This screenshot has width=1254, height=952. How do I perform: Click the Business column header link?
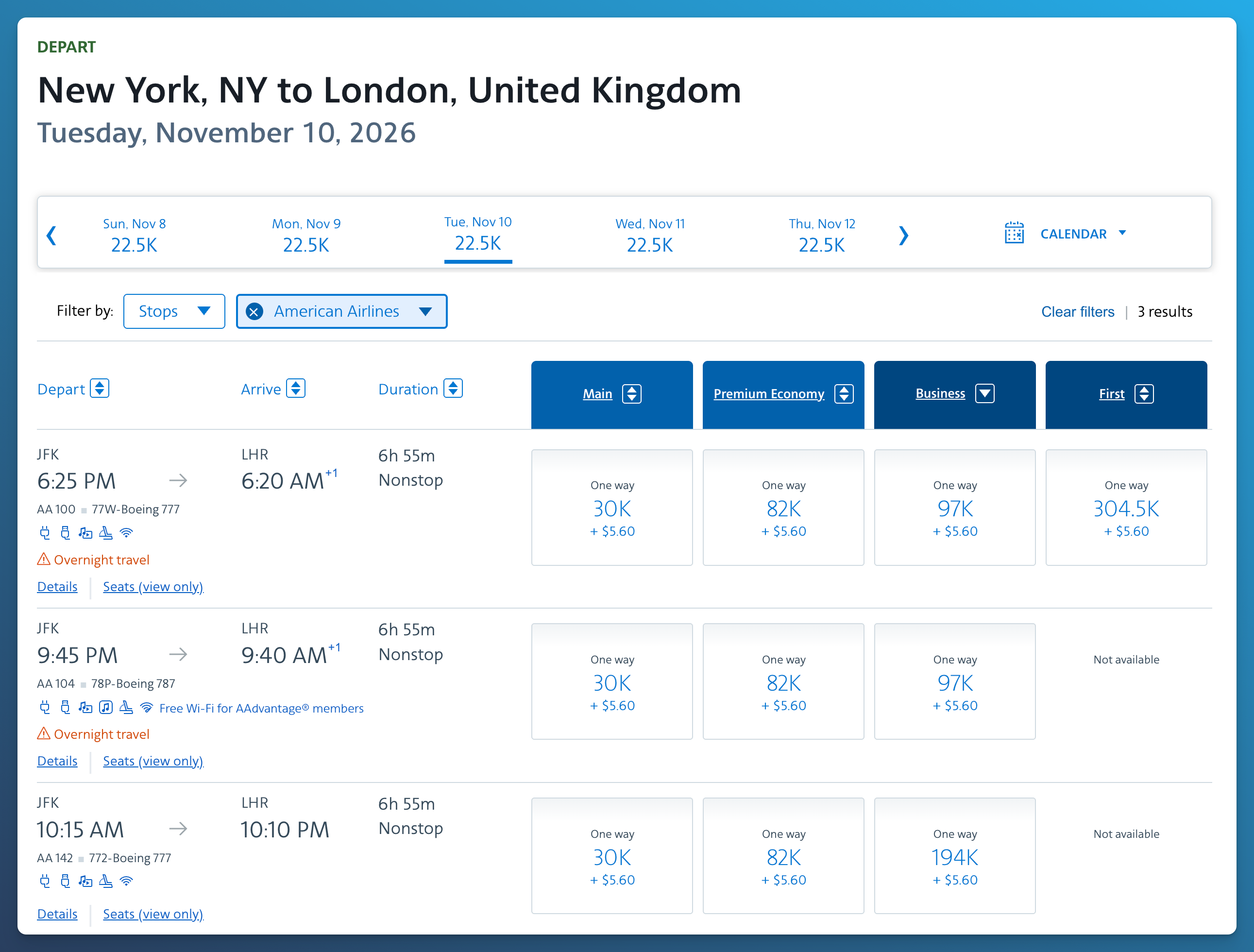[940, 393]
